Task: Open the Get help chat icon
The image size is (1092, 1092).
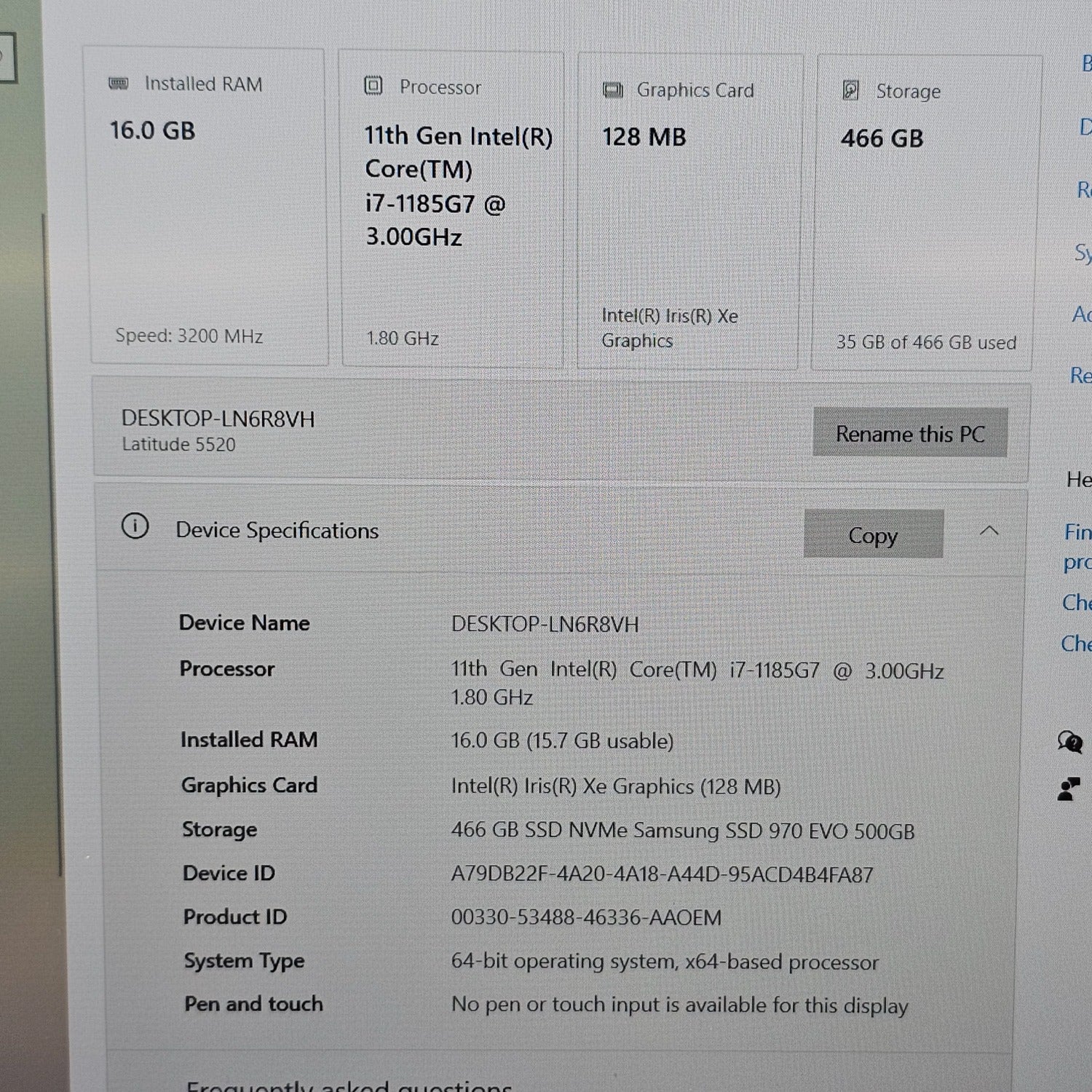Action: click(1069, 742)
